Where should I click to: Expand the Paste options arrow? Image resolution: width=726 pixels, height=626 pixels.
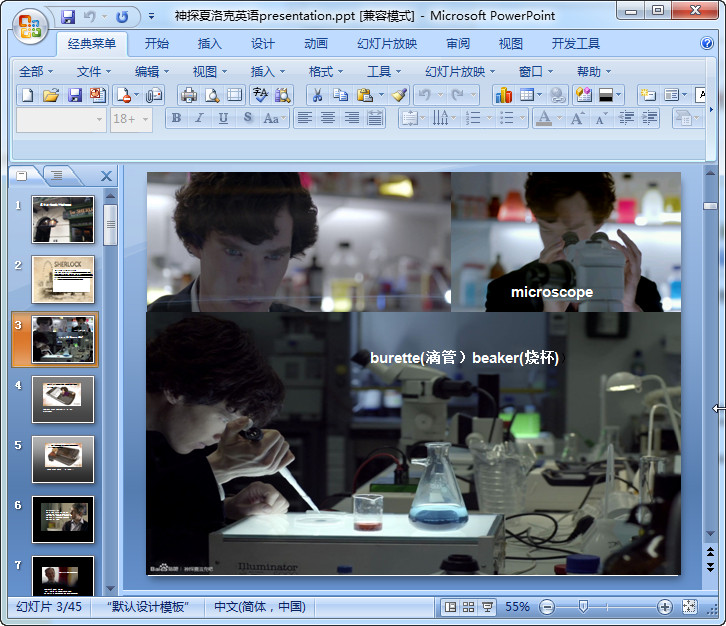point(382,95)
